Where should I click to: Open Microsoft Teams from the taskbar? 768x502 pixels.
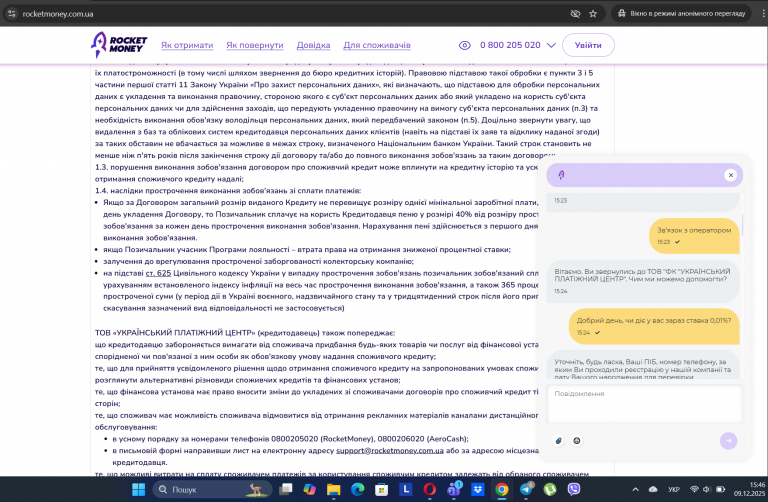454,489
